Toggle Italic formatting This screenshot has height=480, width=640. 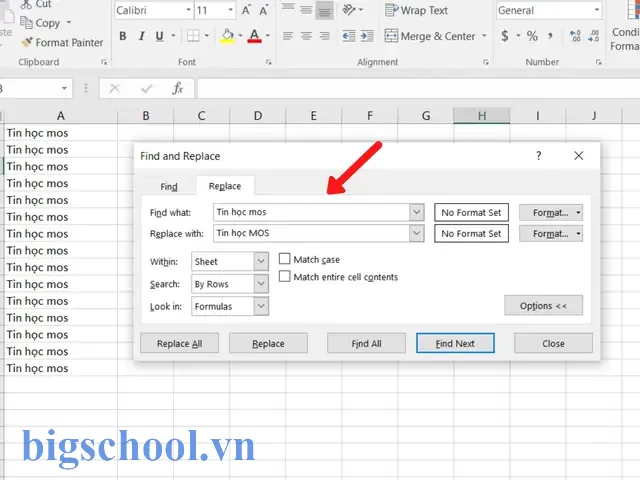[142, 36]
